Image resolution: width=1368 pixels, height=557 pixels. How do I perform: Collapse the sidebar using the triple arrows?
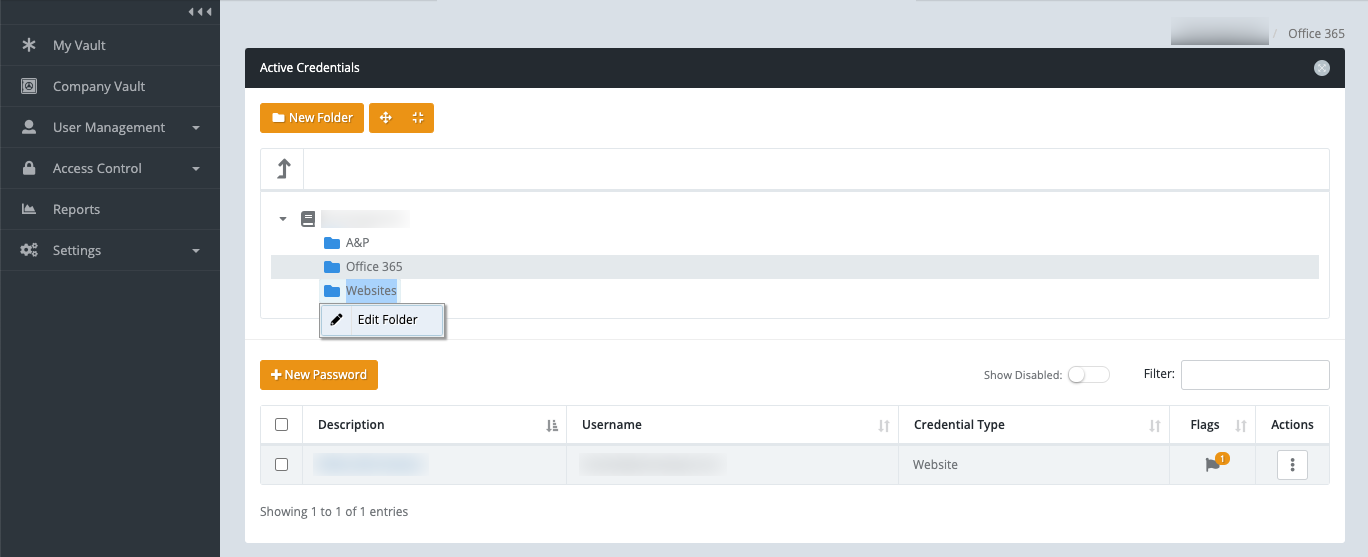tap(200, 11)
